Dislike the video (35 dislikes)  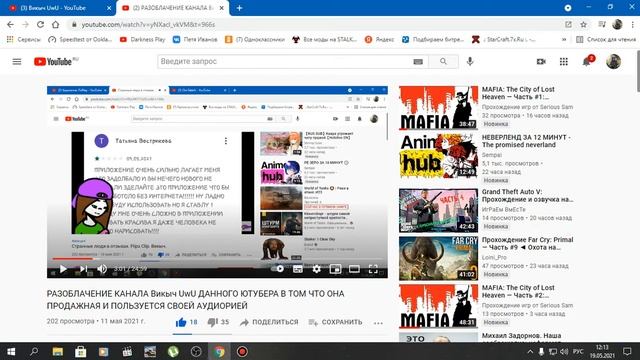(218, 322)
